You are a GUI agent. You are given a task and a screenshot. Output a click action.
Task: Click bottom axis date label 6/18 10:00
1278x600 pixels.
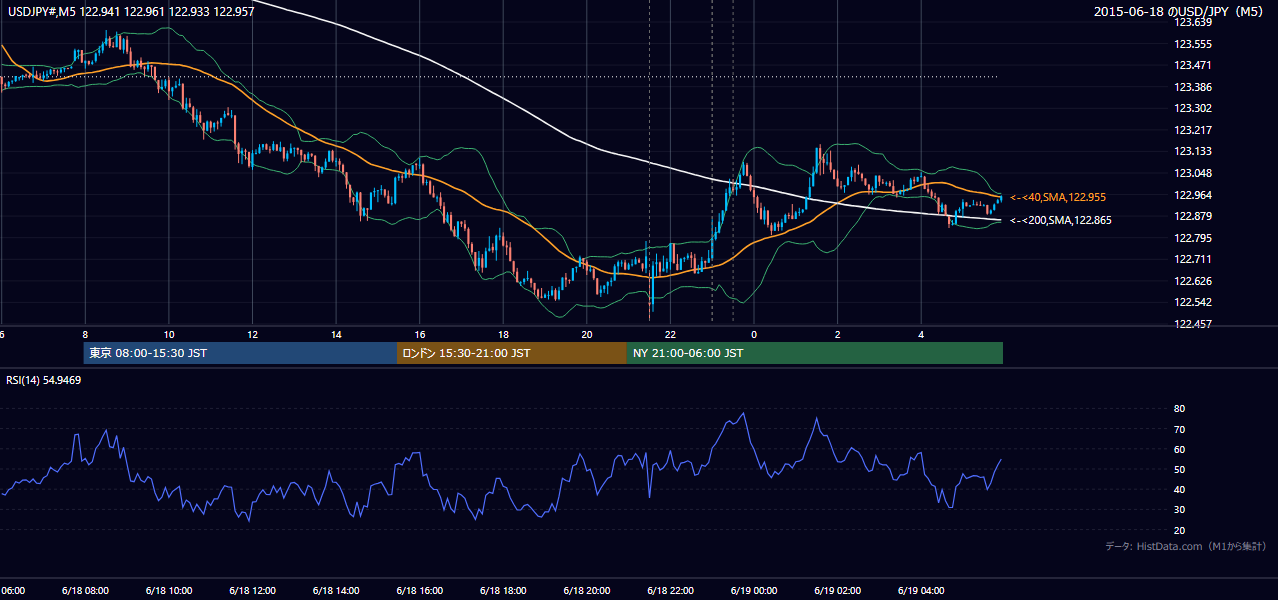click(168, 590)
